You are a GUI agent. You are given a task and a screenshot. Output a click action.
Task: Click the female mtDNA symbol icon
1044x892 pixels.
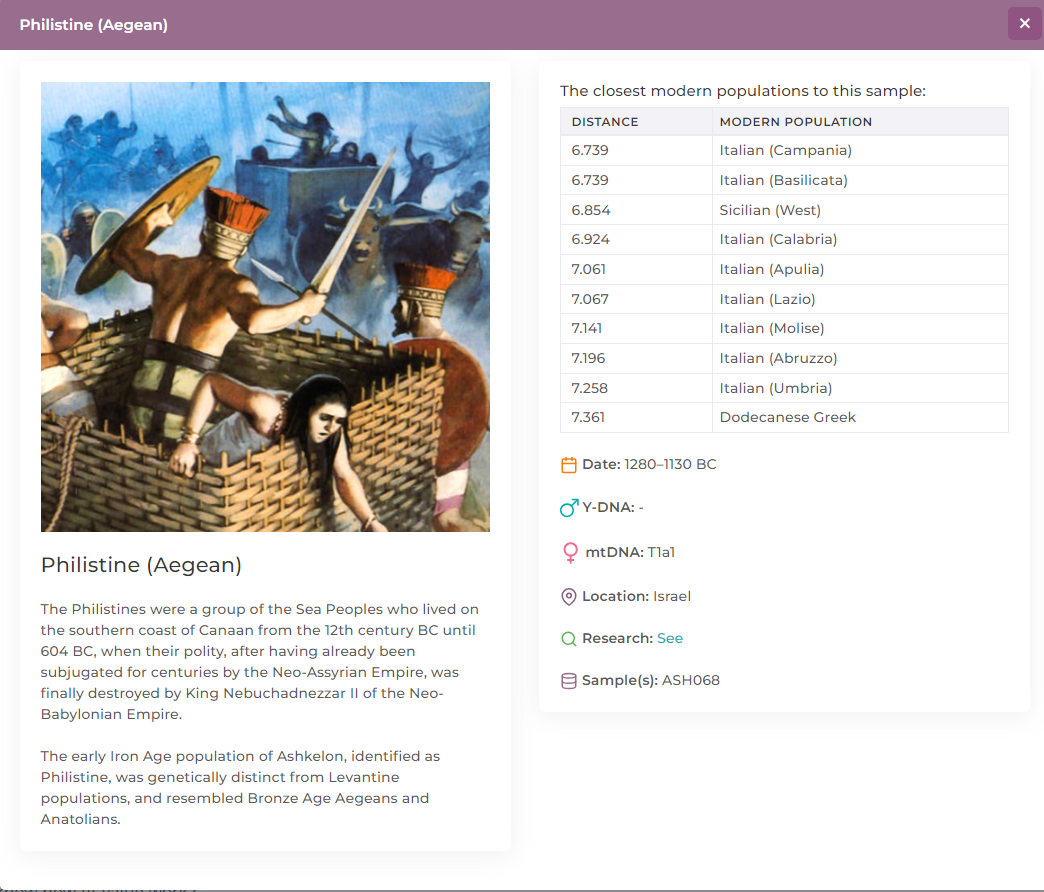[x=570, y=553]
